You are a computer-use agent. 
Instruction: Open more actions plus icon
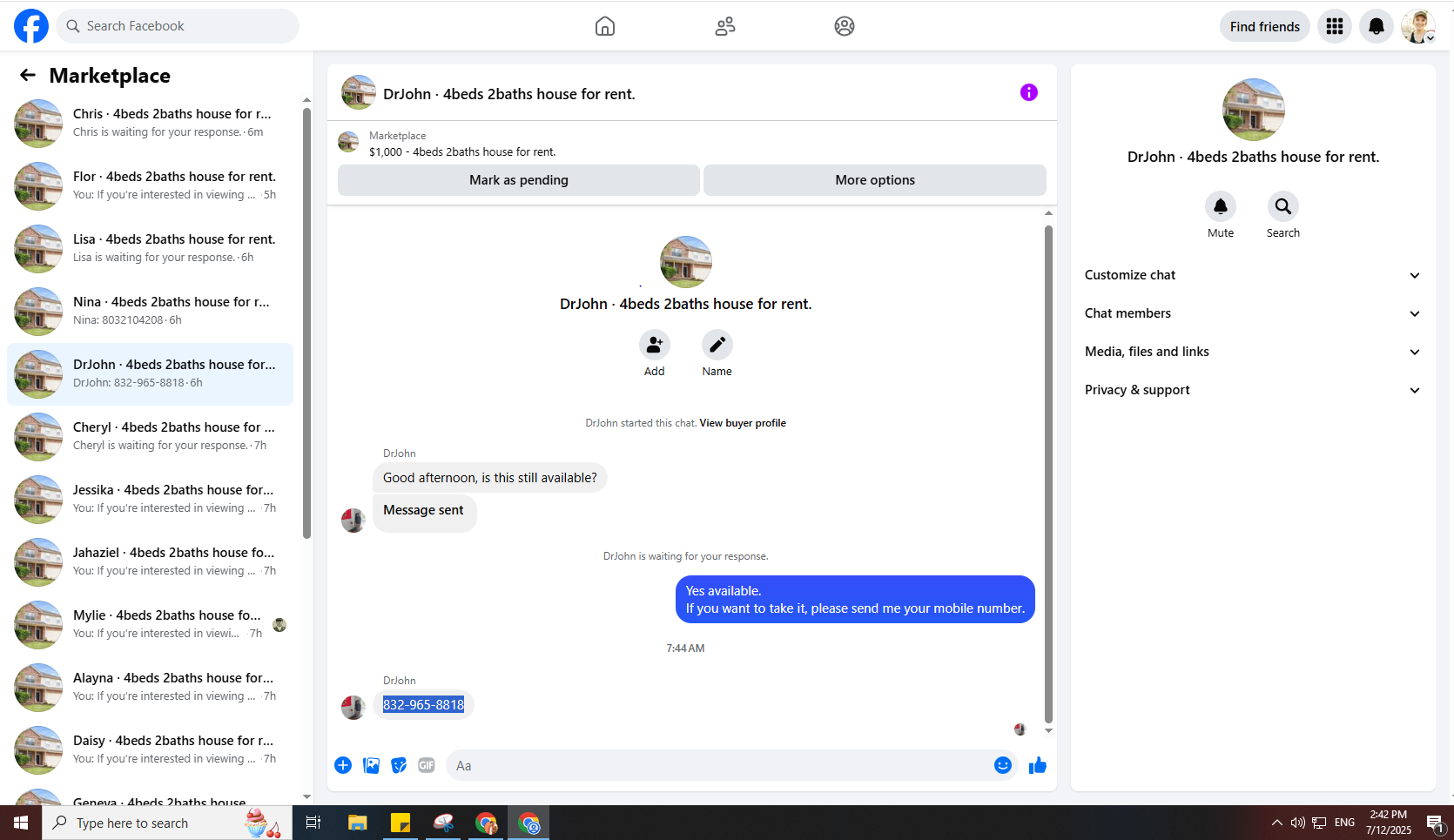coord(343,765)
